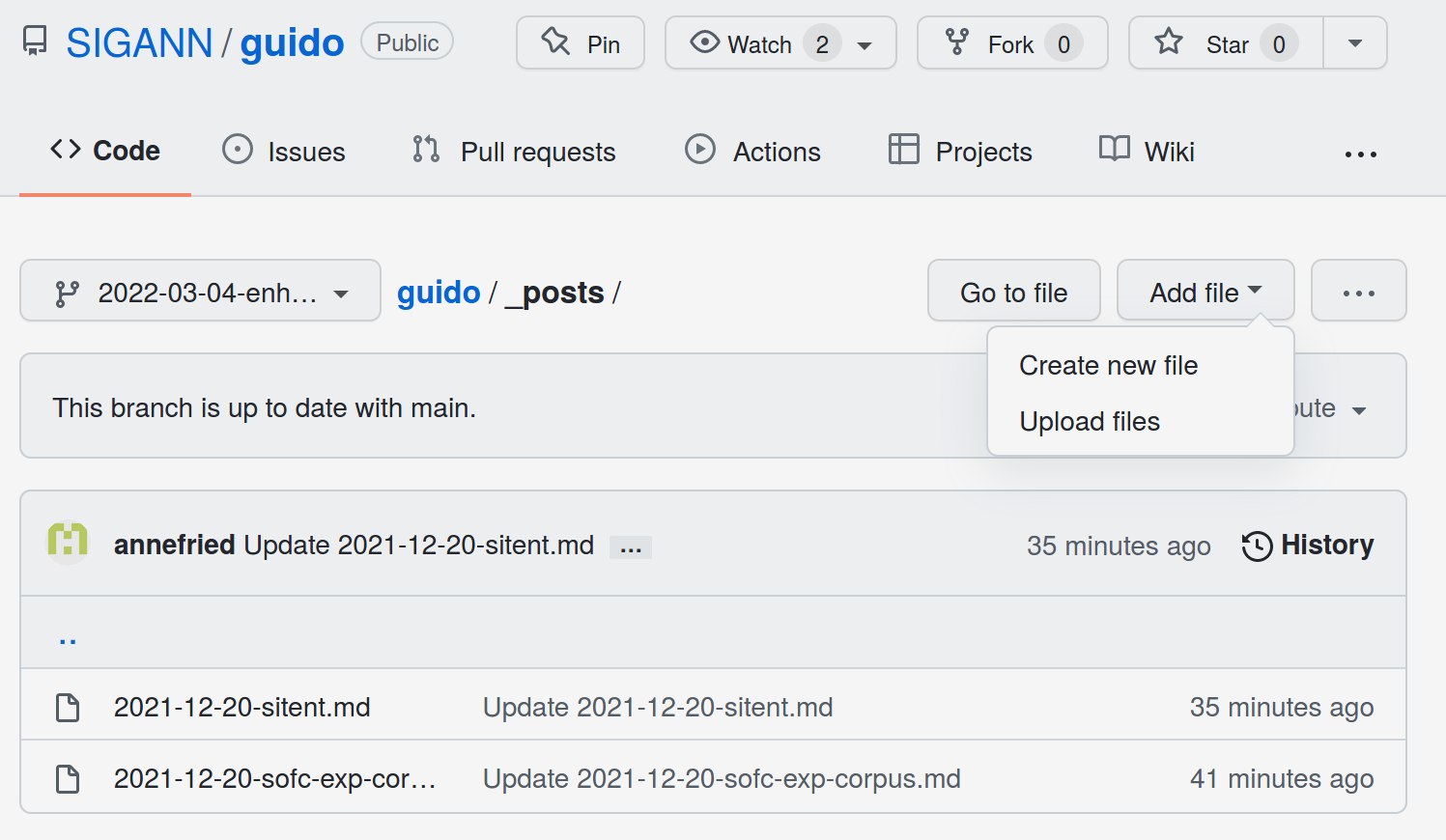Click annefried's avatar image
This screenshot has height=840, width=1446.
pyautogui.click(x=68, y=543)
